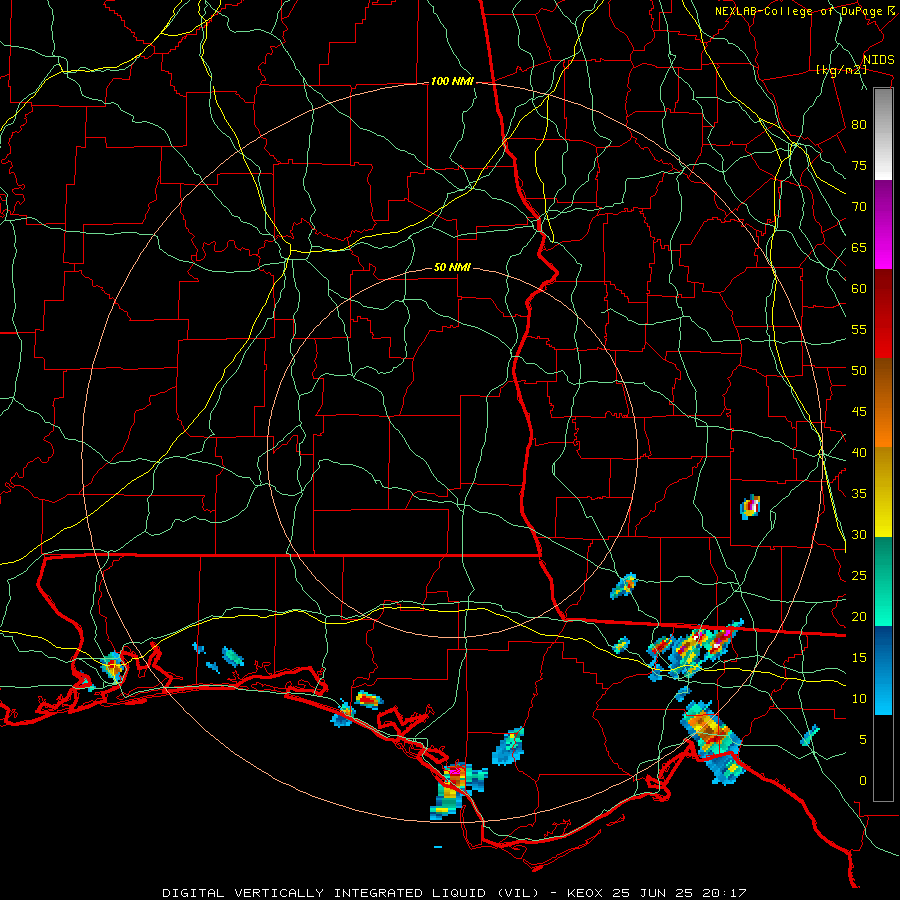
Task: Click the "15" scale value
Action: (859, 658)
